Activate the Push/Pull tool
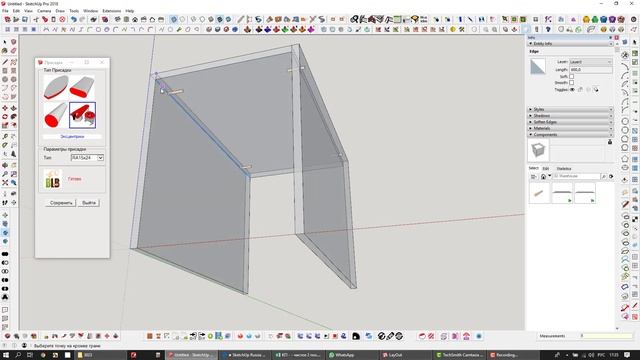Viewport: 640px width, 360px height. tap(13, 108)
